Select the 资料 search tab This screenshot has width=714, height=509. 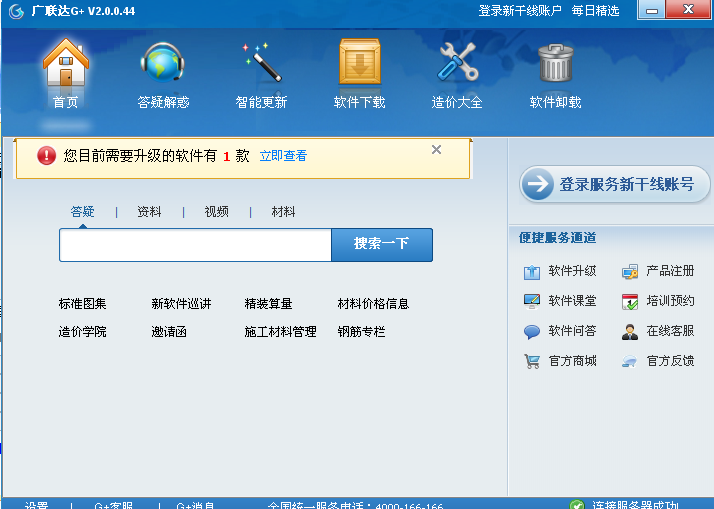(149, 212)
